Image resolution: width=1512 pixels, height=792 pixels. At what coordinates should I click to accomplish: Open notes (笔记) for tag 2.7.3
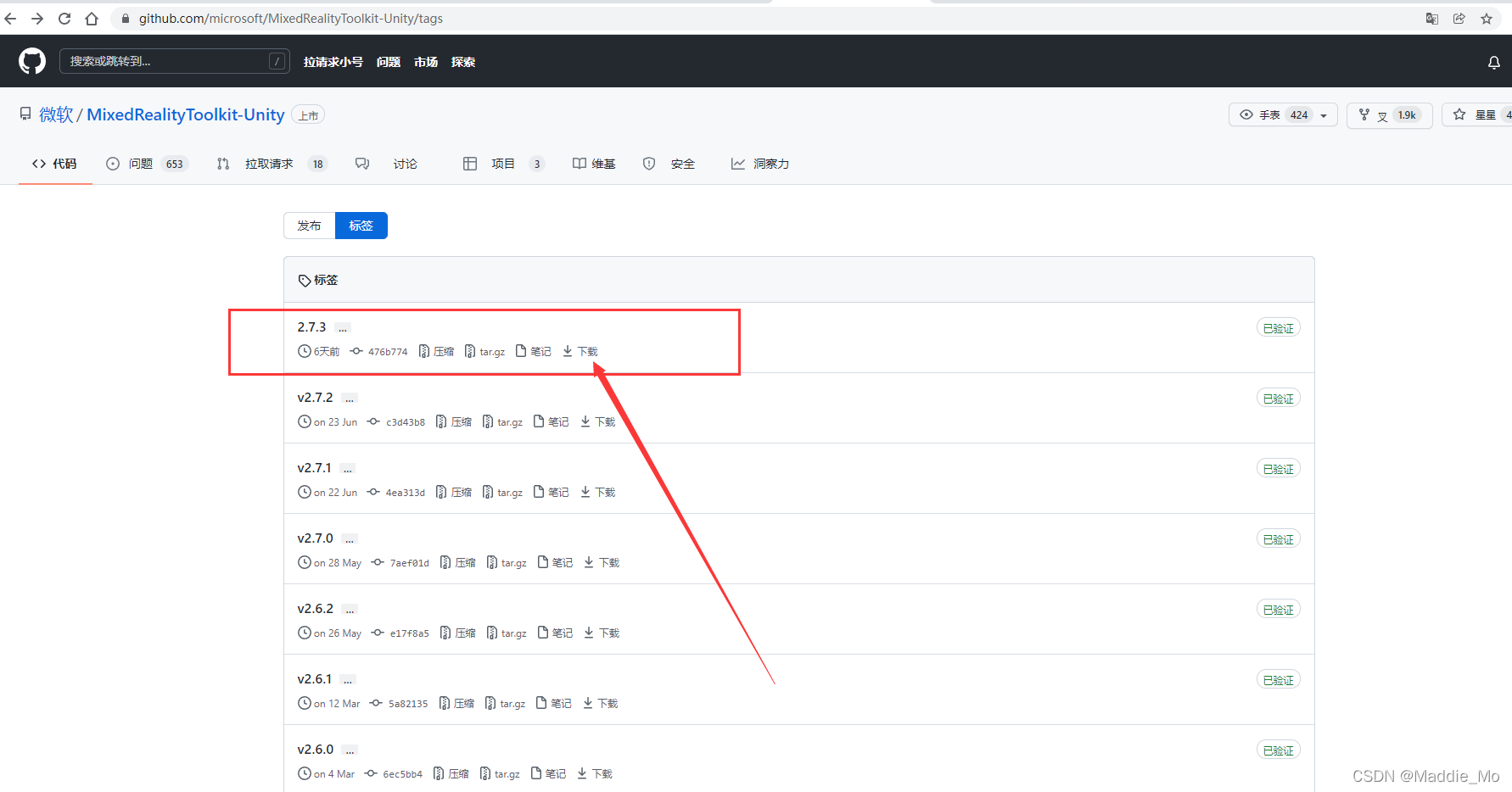click(534, 352)
